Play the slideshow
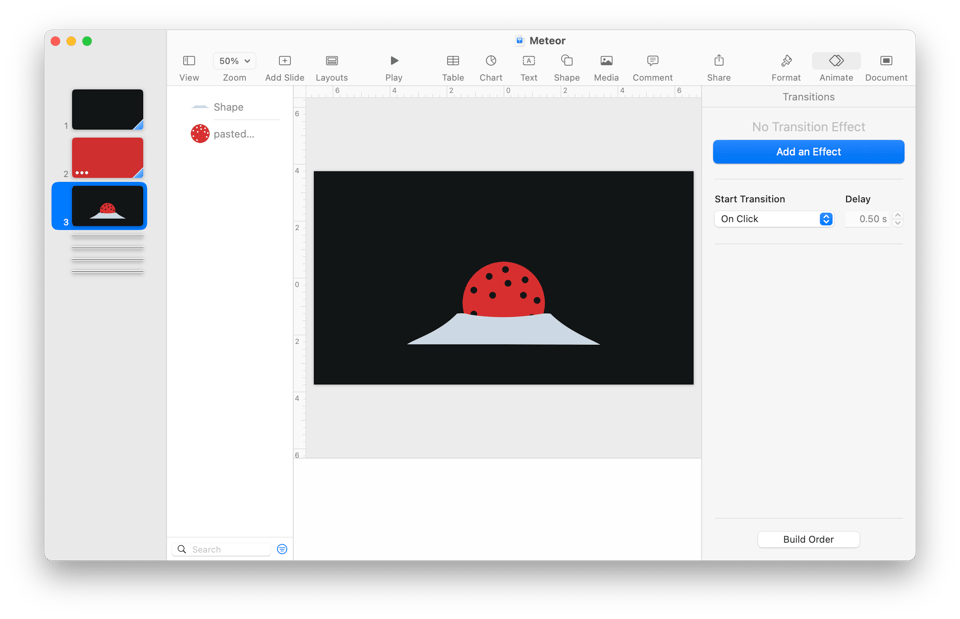 pyautogui.click(x=394, y=62)
